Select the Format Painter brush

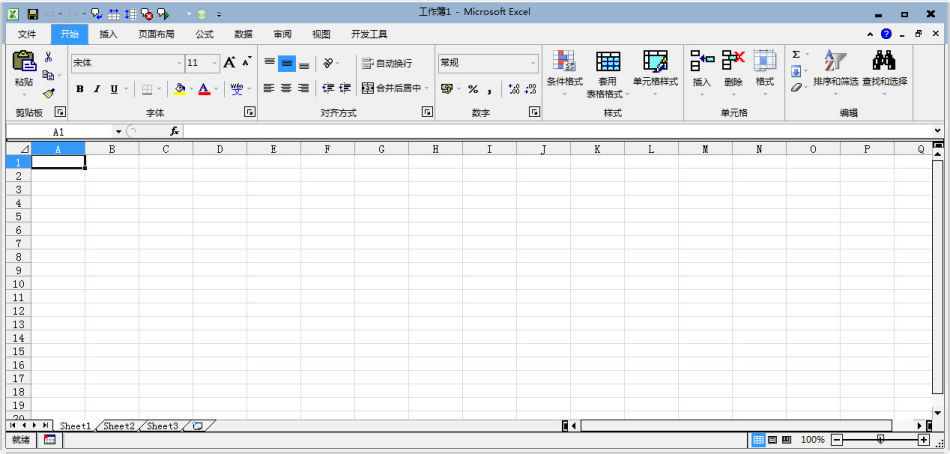(x=48, y=93)
